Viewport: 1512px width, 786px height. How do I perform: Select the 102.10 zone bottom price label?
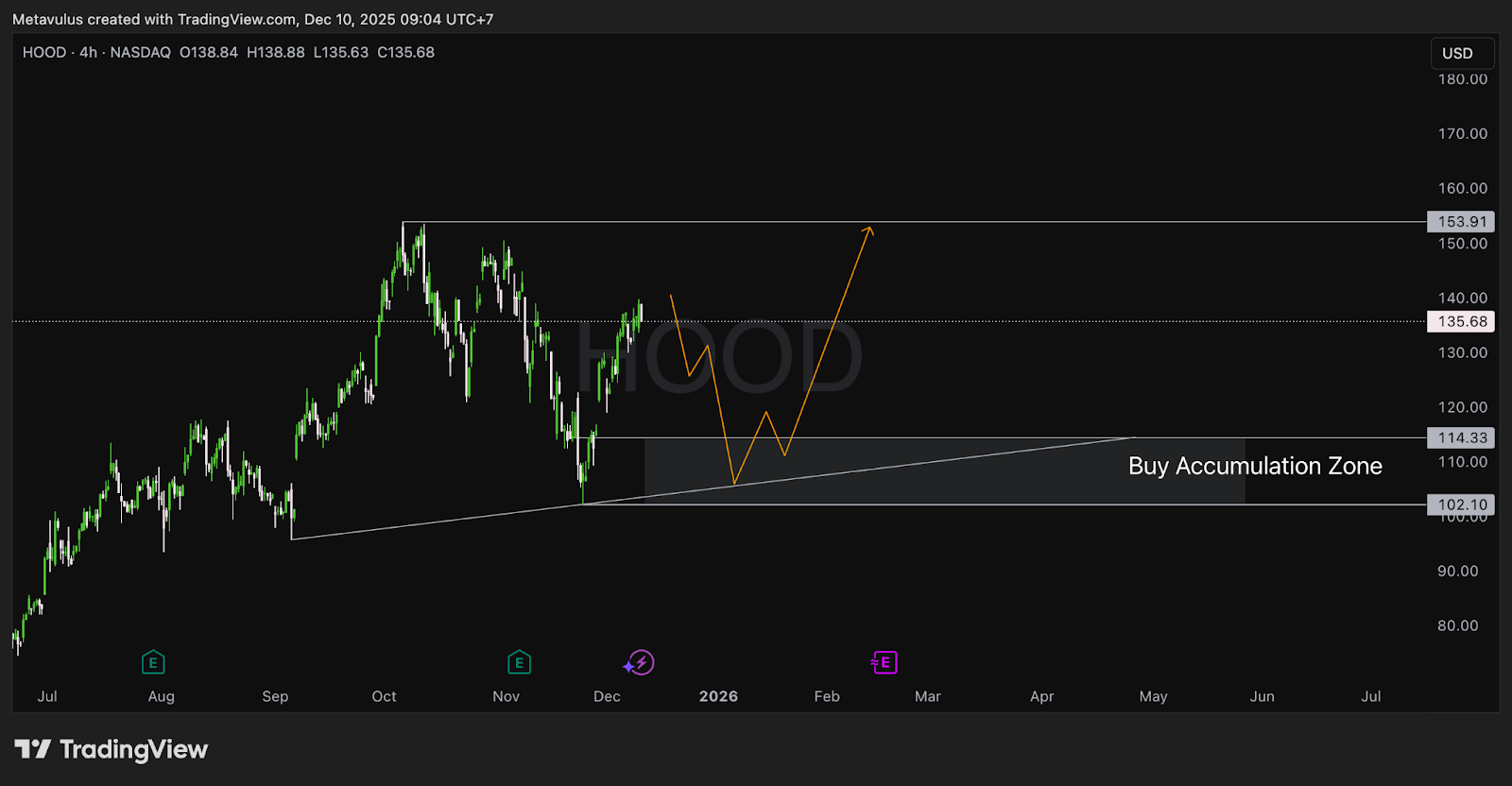coord(1461,505)
